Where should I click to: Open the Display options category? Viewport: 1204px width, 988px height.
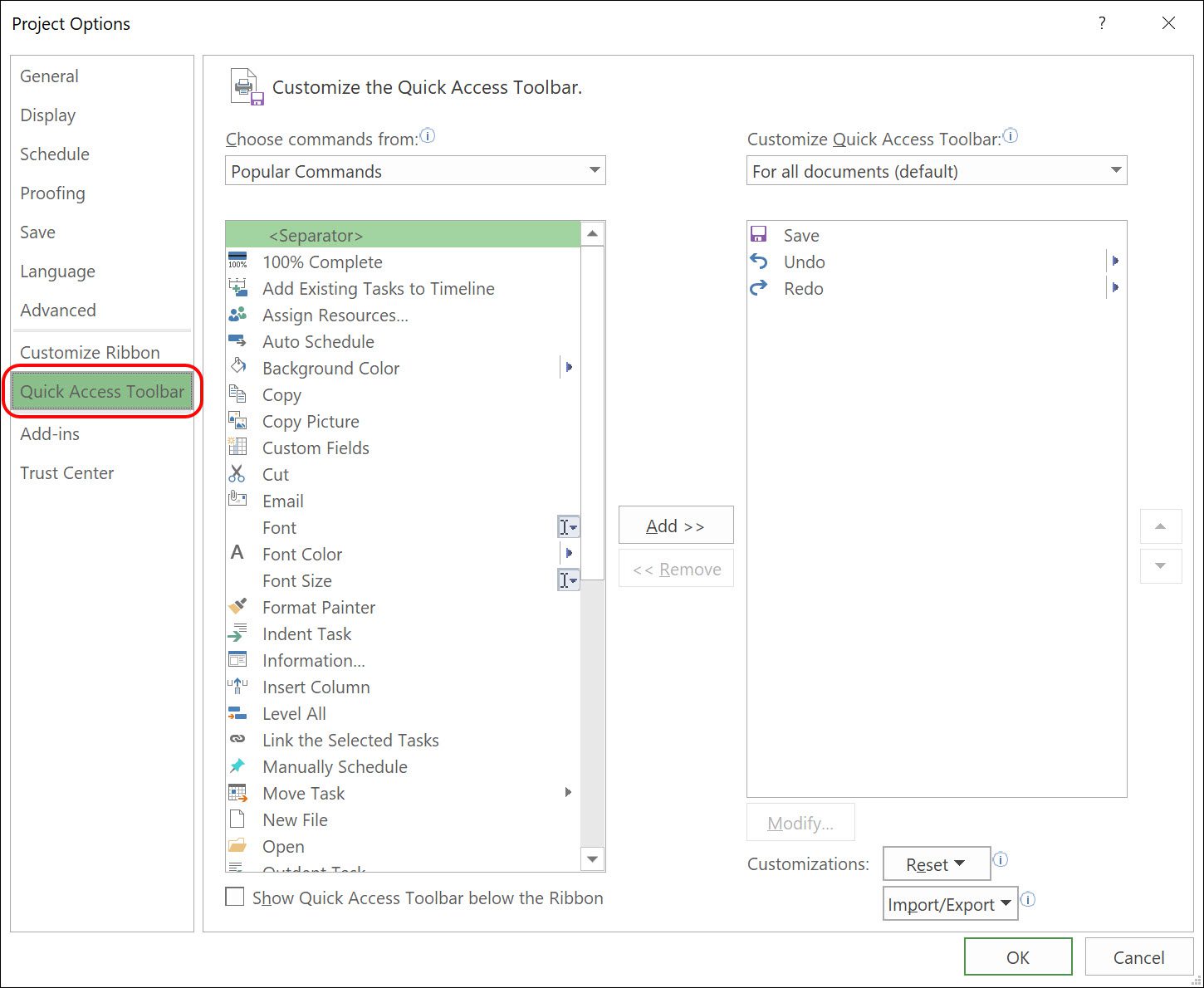click(x=102, y=115)
